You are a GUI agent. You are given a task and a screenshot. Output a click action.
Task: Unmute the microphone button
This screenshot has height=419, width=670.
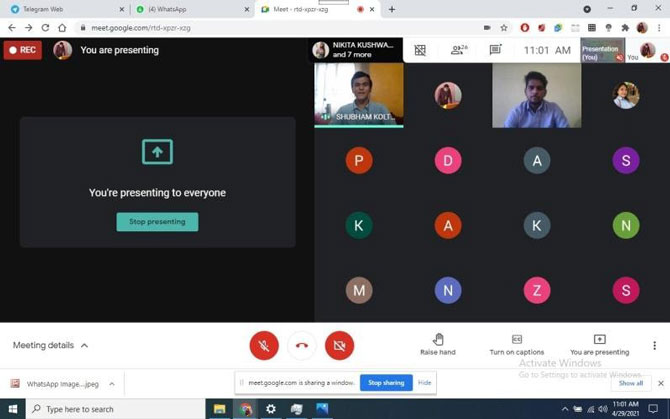click(x=264, y=345)
